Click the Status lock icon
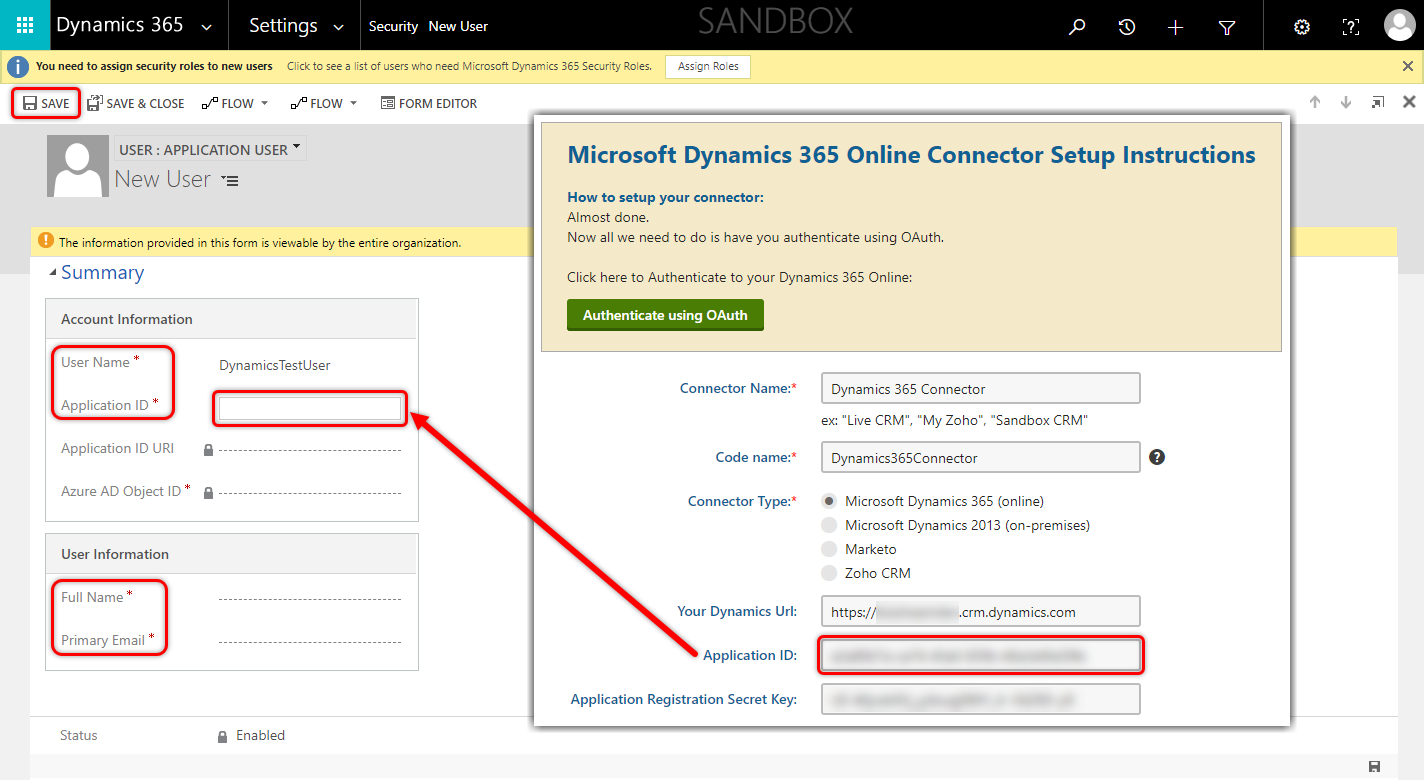Image resolution: width=1424 pixels, height=780 pixels. pyautogui.click(x=223, y=736)
